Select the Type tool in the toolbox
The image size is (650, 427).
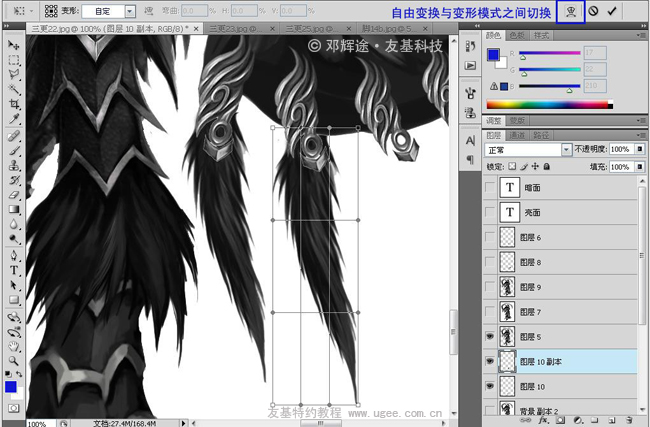(15, 270)
